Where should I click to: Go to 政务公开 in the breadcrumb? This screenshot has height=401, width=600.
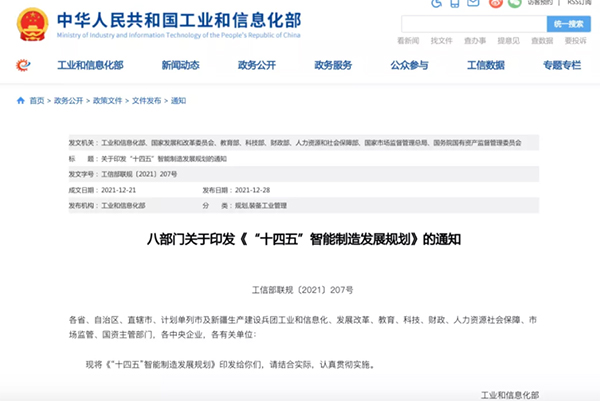tap(68, 101)
